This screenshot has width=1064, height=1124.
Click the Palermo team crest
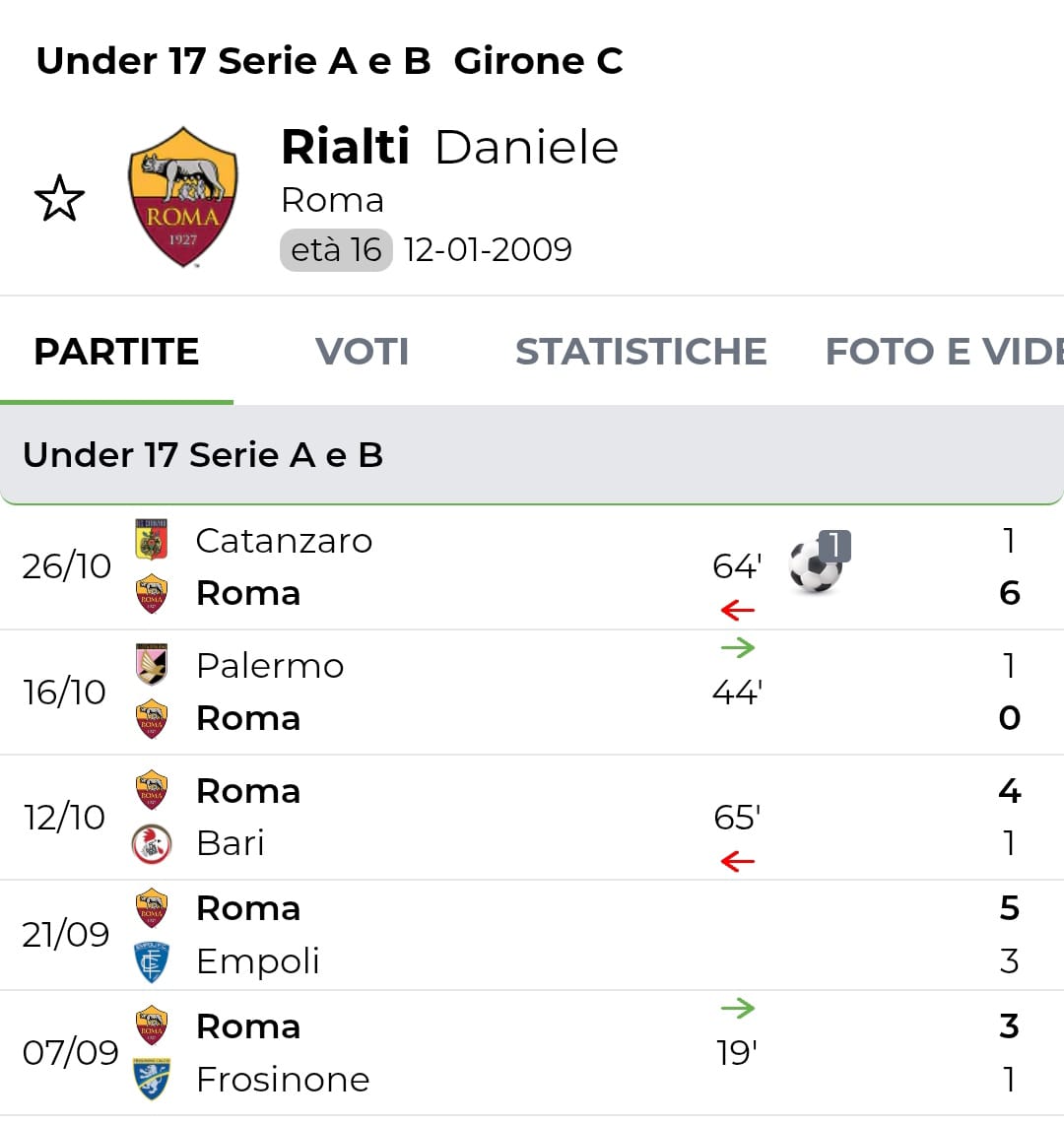(151, 665)
